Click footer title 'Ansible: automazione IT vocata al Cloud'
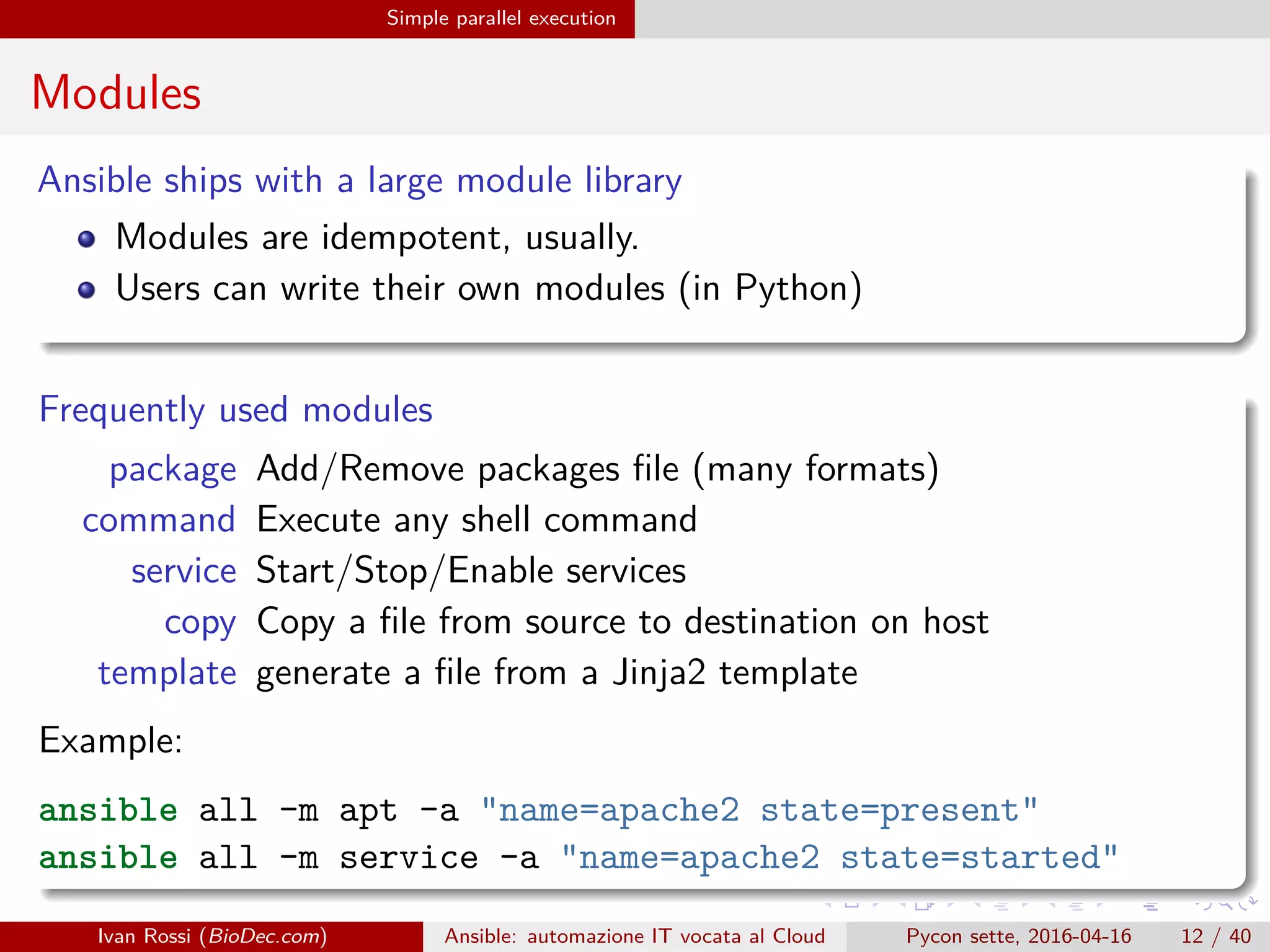Image resolution: width=1270 pixels, height=952 pixels. tap(635, 936)
